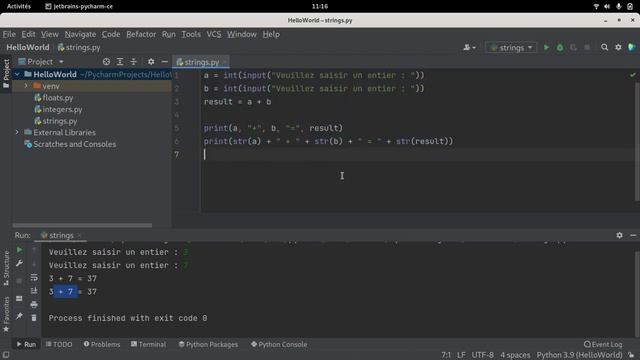Click the UTF-8 encoding in status bar
Viewport: 640px width, 360px height.
[x=482, y=355]
